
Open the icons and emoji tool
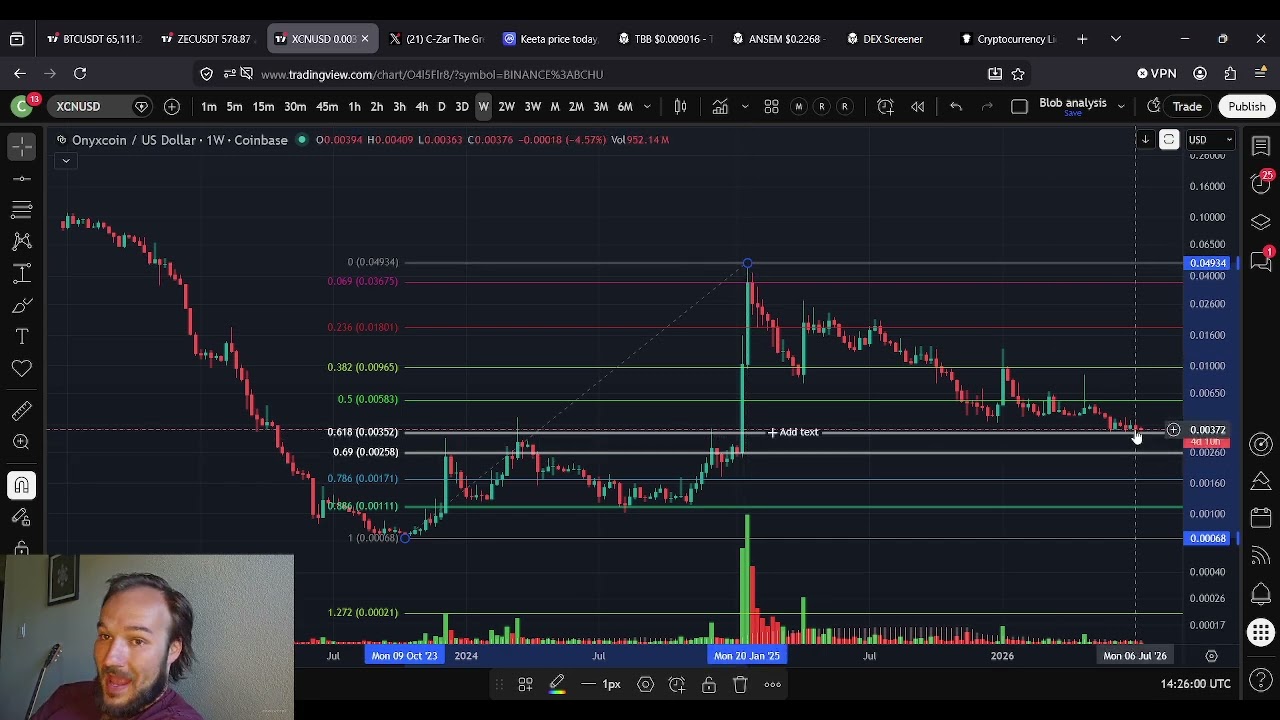point(21,368)
